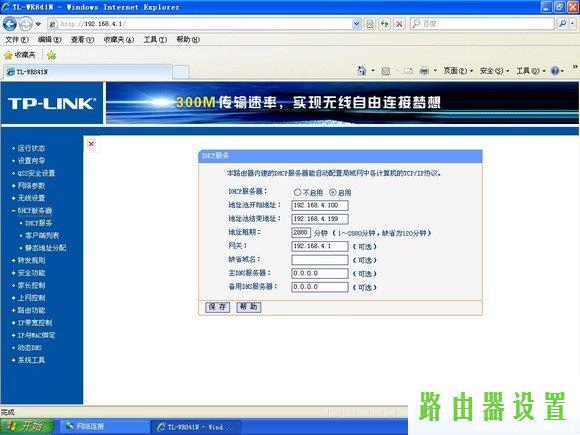Click the 网关 field showing 192.168.4.1
The height and width of the screenshot is (435, 580).
coord(320,246)
